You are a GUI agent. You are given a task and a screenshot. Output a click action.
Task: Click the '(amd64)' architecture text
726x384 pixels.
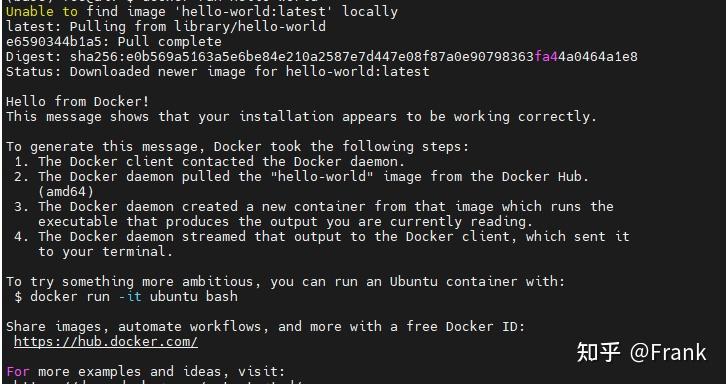66,191
